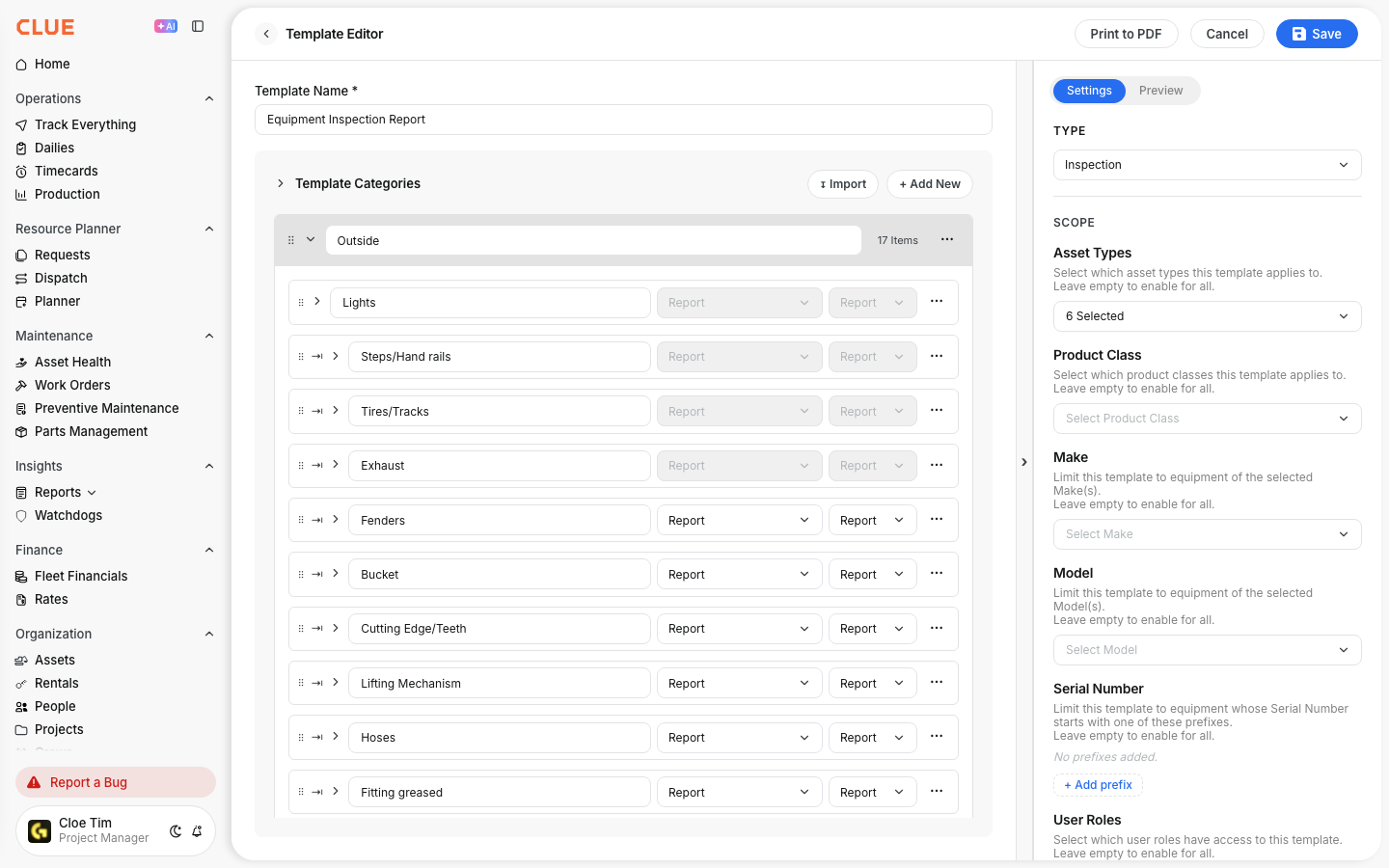Open the three-dot menu for Bucket row
1389x868 pixels.
[937, 573]
